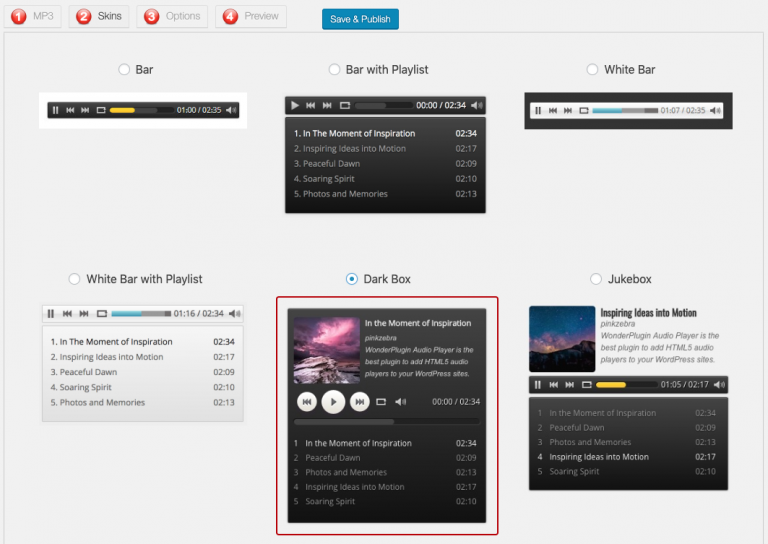Toggle loop icon in Dark Box preview
The height and width of the screenshot is (544, 768).
381,402
